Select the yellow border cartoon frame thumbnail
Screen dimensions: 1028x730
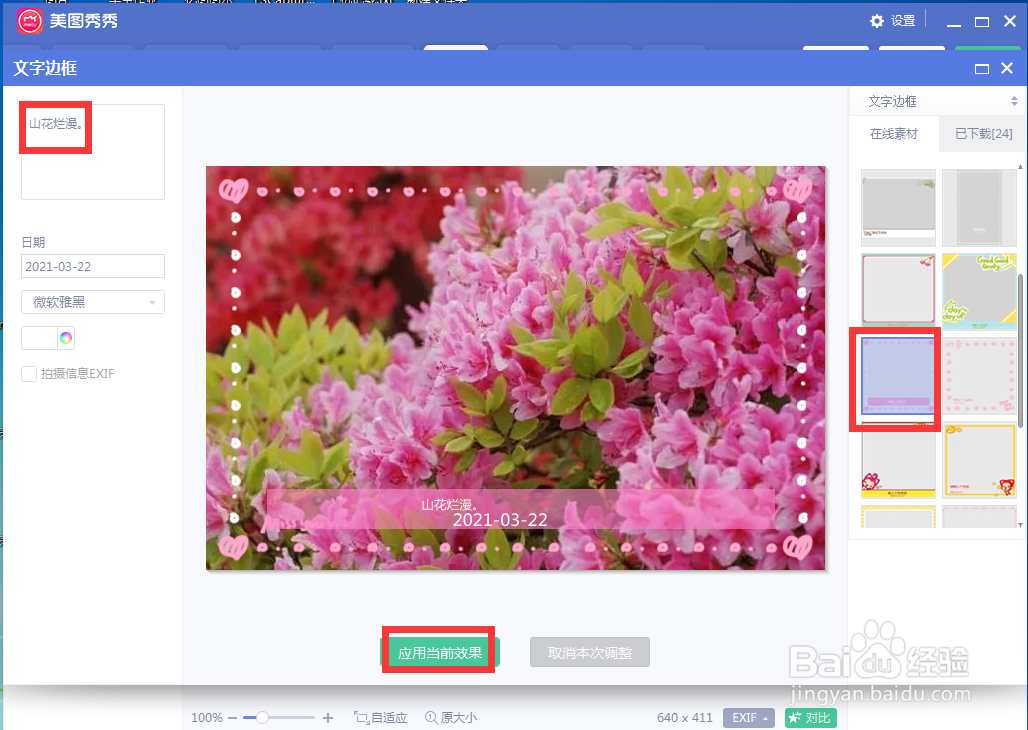pyautogui.click(x=979, y=460)
